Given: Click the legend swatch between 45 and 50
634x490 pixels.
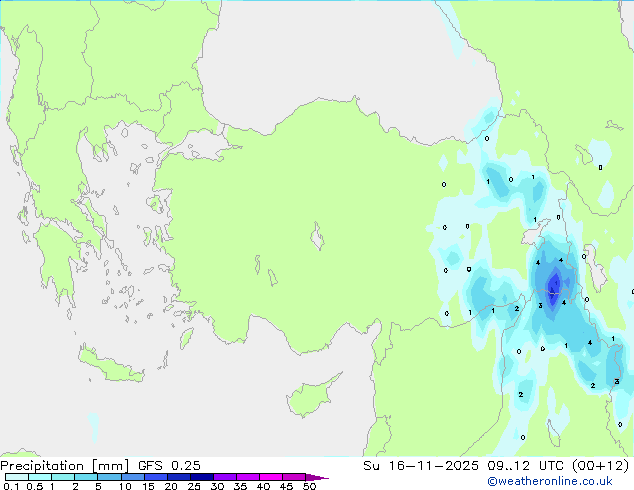Looking at the screenshot, I should 298,477.
